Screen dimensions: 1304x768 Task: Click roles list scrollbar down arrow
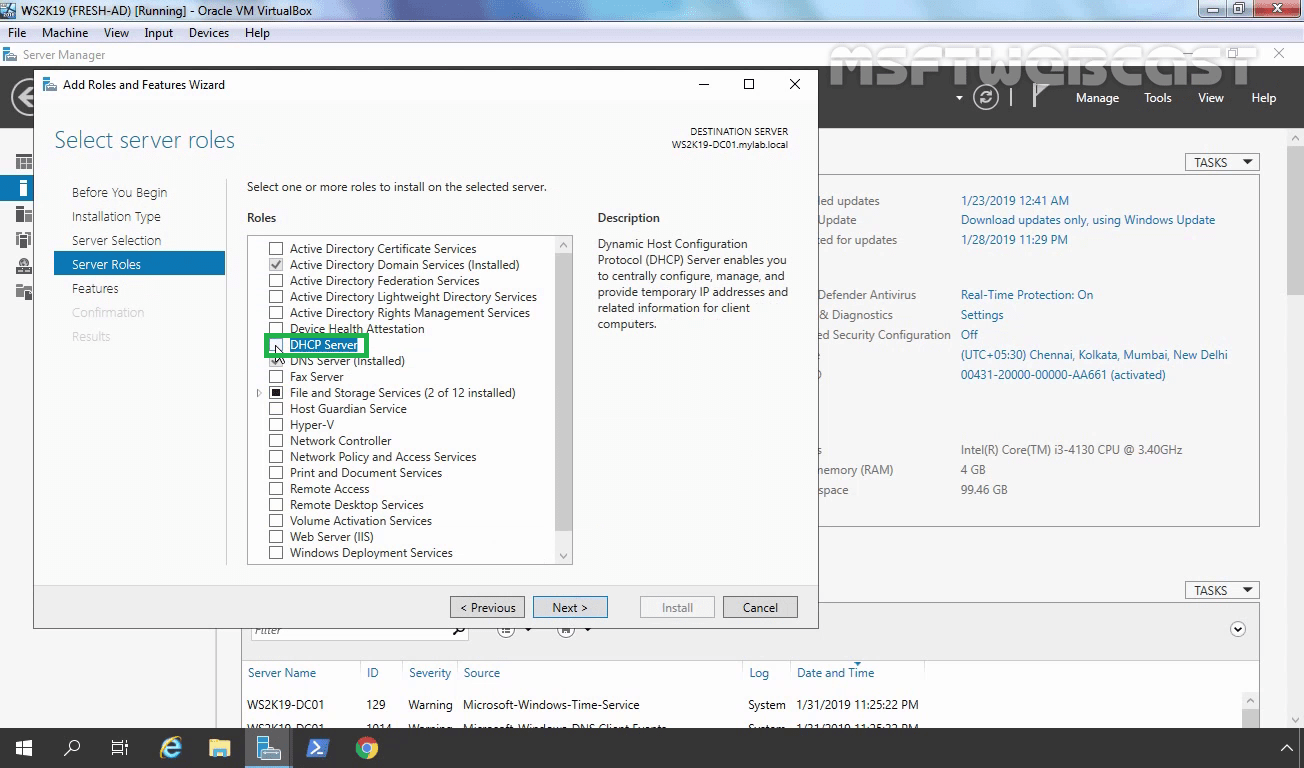tap(563, 556)
